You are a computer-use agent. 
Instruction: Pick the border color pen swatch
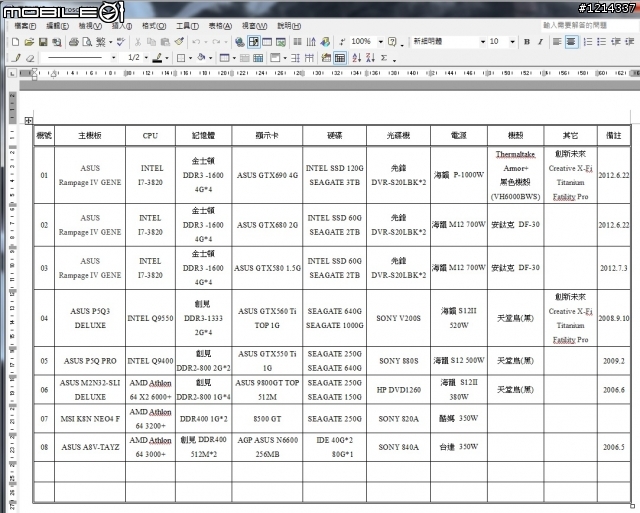pos(157,58)
